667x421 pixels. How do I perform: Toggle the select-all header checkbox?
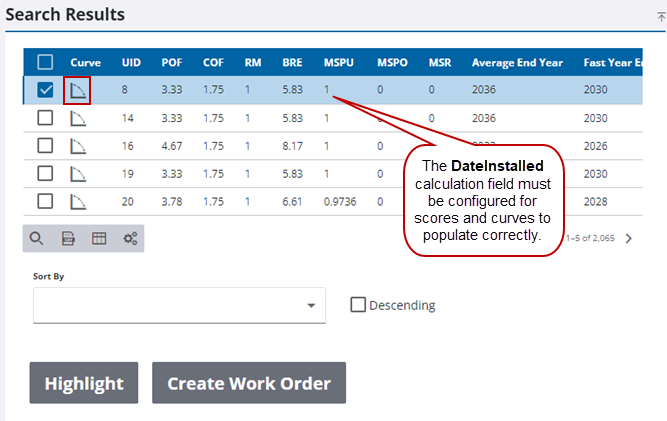pyautogui.click(x=45, y=62)
